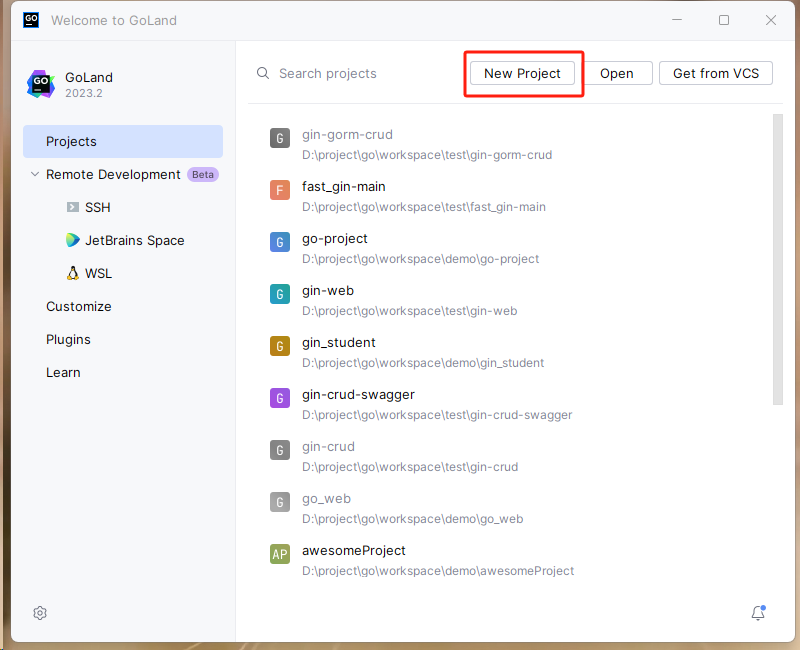Click path ending demo\awesomeProject
The height and width of the screenshot is (650, 800).
pos(438,571)
